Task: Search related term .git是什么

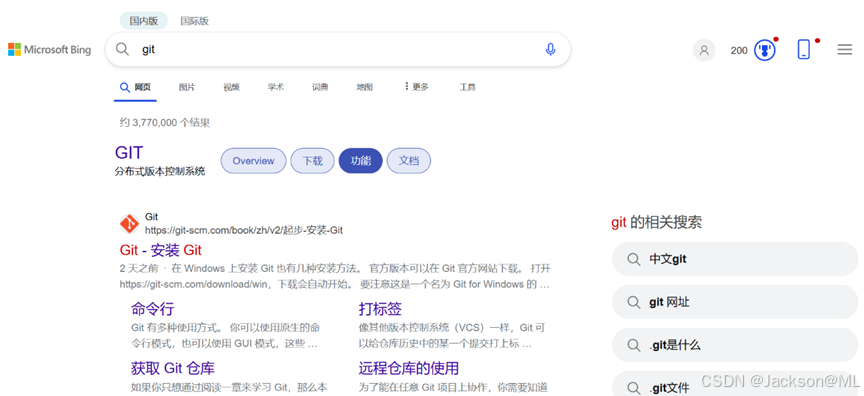Action: tap(735, 345)
